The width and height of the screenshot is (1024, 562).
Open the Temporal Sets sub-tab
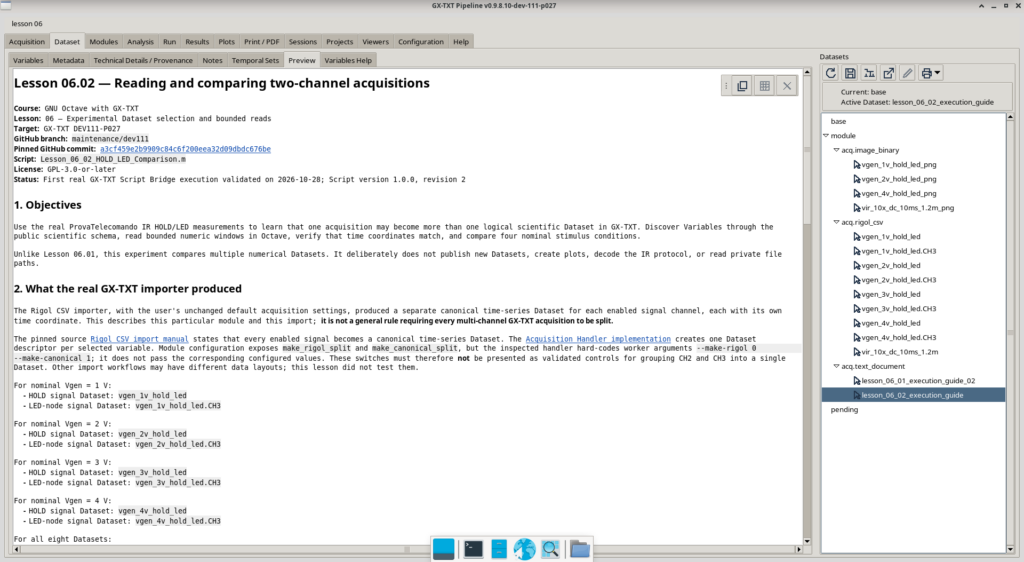pyautogui.click(x=255, y=61)
